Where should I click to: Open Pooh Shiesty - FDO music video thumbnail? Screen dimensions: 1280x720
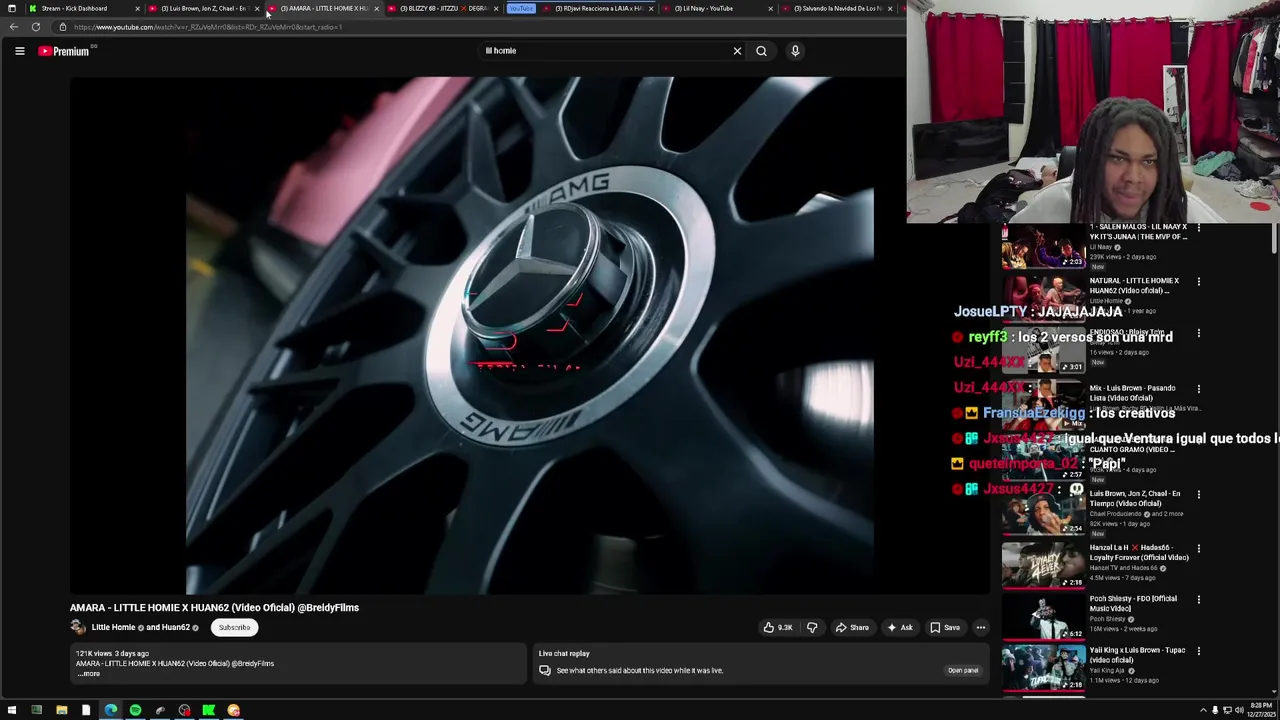pyautogui.click(x=1043, y=618)
